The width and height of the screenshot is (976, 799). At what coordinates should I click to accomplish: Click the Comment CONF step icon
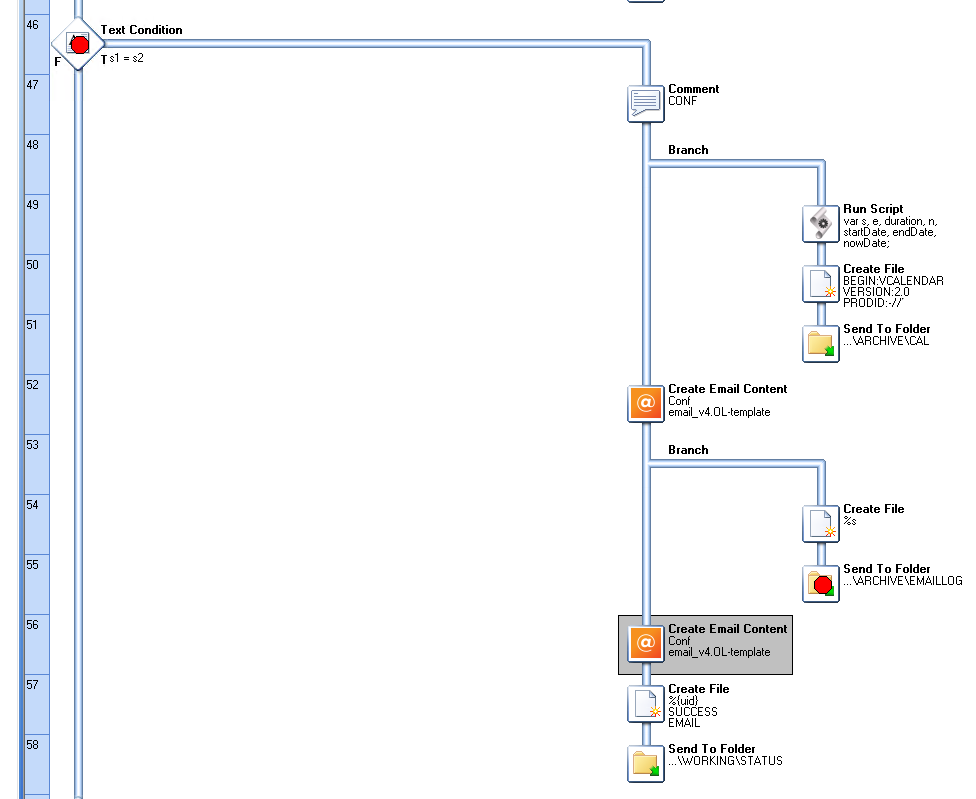coord(645,103)
